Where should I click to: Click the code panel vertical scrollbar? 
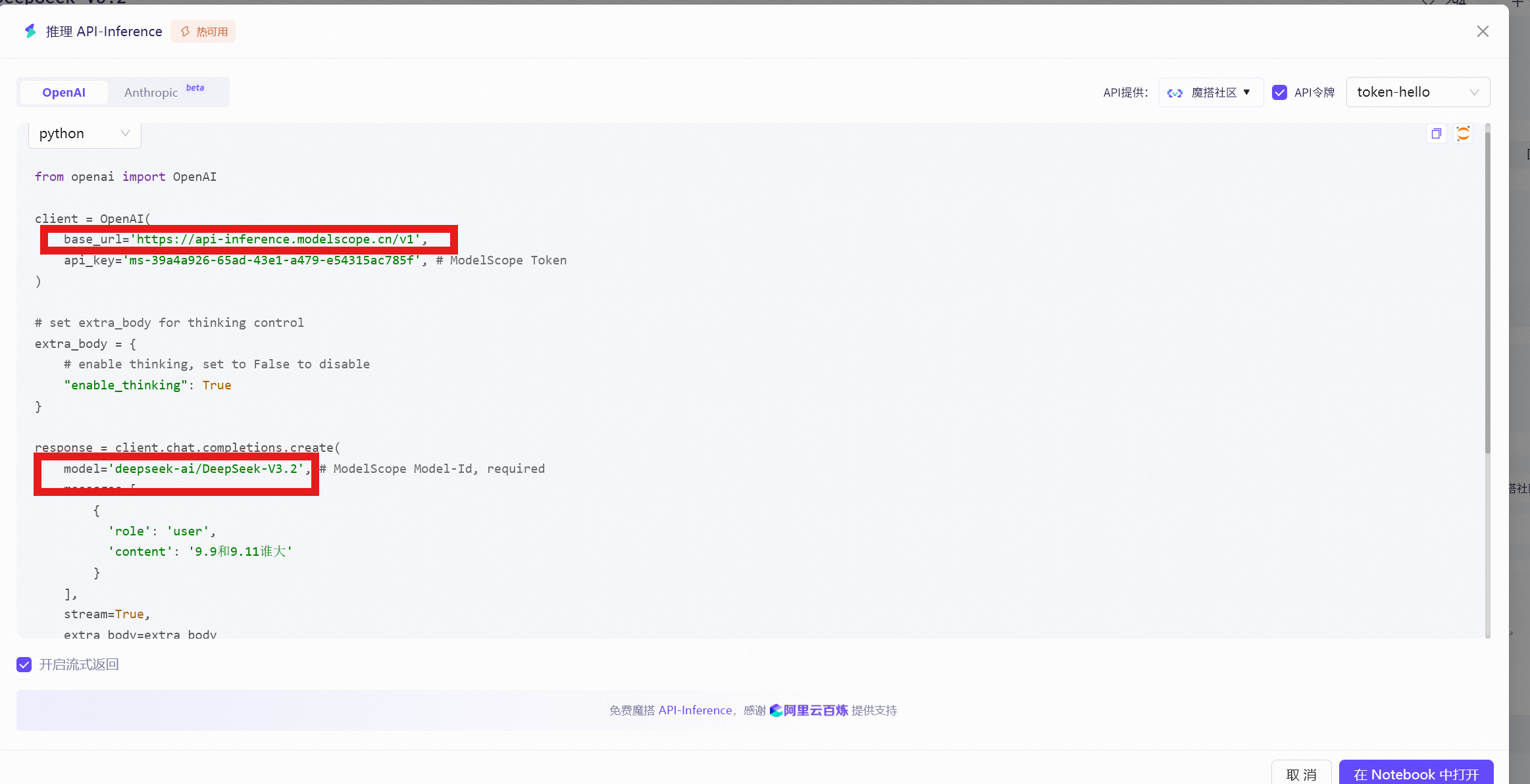[x=1487, y=289]
